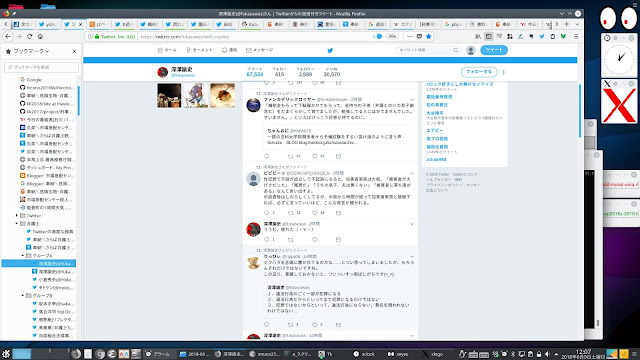Retweet the りっぴぃ tweet
This screenshot has height=360, width=640.
pyautogui.click(x=291, y=325)
